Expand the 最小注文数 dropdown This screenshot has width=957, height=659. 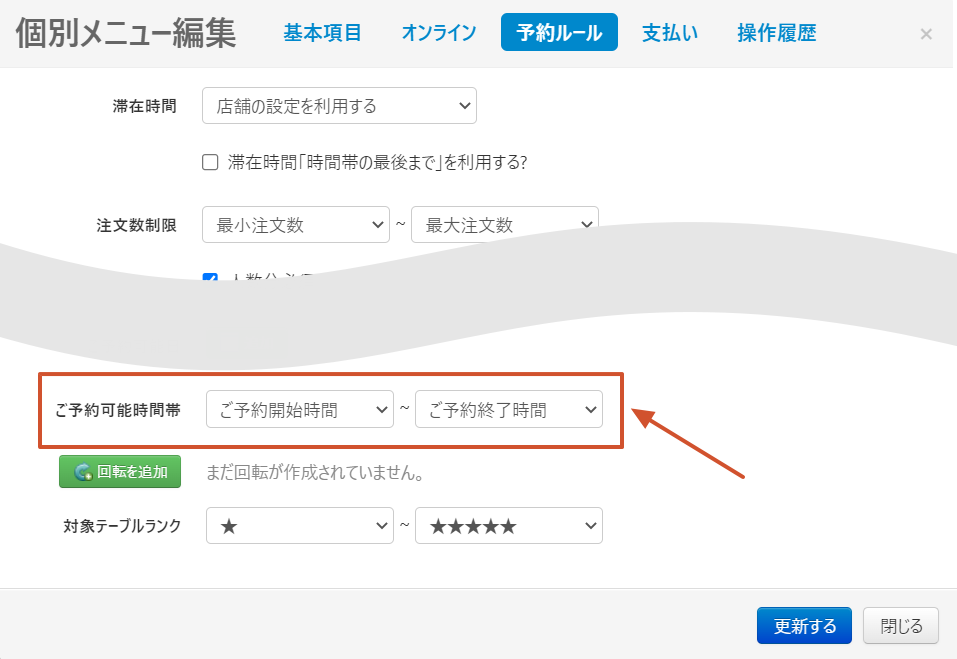296,225
